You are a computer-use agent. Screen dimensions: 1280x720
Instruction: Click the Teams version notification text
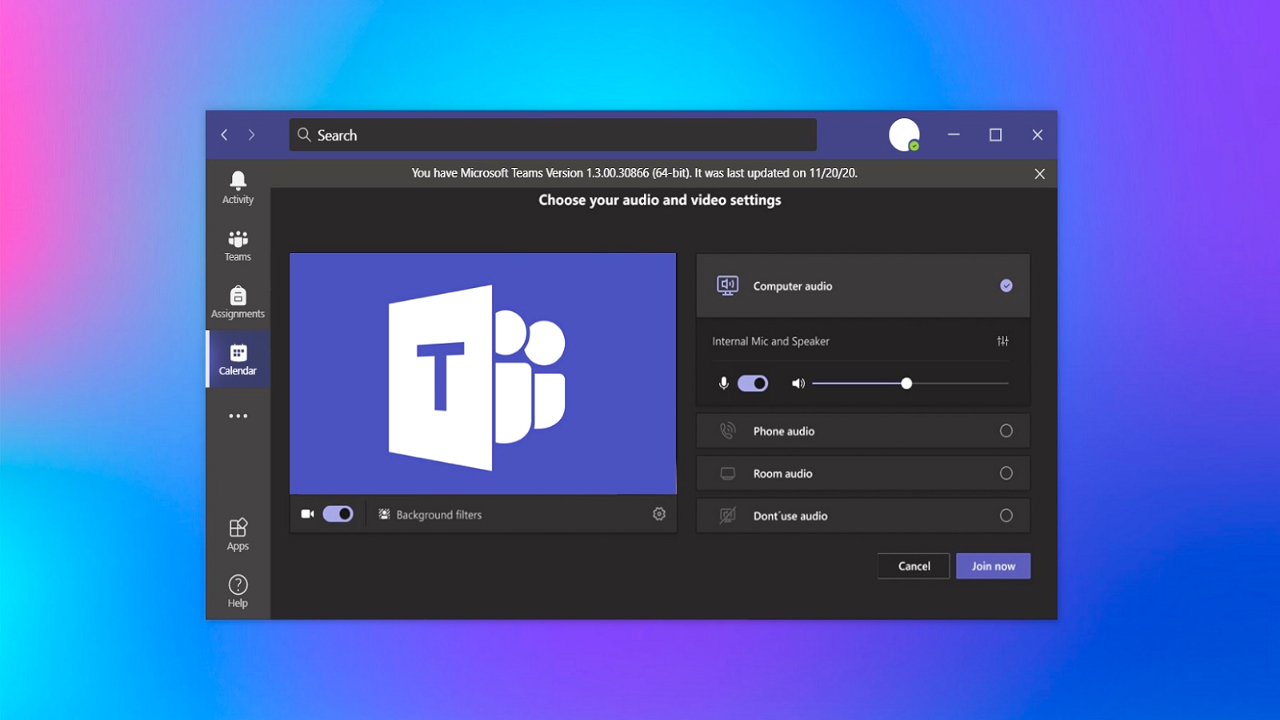point(635,173)
